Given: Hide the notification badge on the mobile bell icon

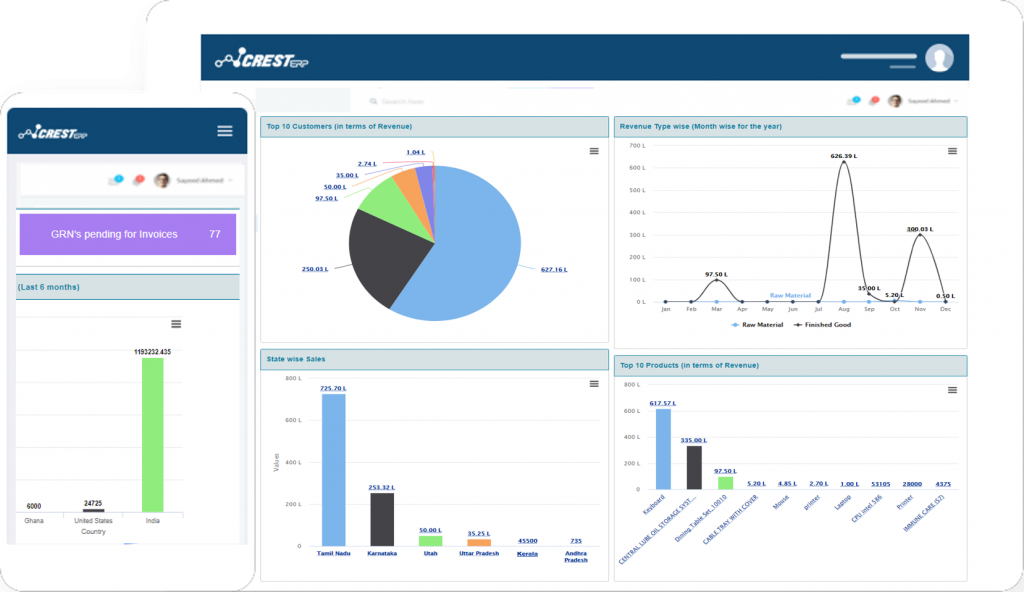Looking at the screenshot, I should (x=141, y=177).
